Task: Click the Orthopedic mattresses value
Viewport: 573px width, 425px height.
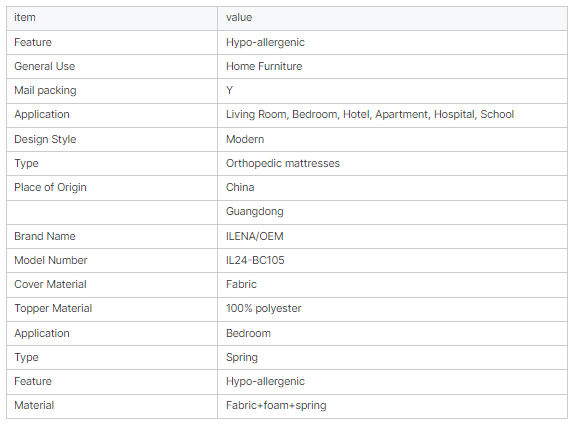Action: pyautogui.click(x=283, y=163)
